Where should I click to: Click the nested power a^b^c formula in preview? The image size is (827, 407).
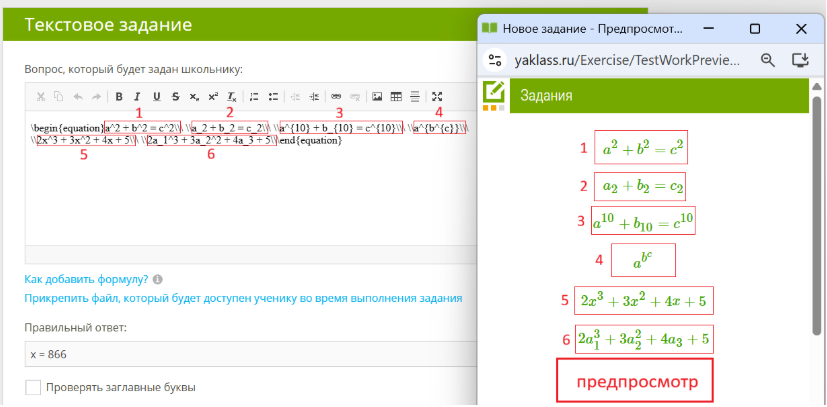click(643, 259)
